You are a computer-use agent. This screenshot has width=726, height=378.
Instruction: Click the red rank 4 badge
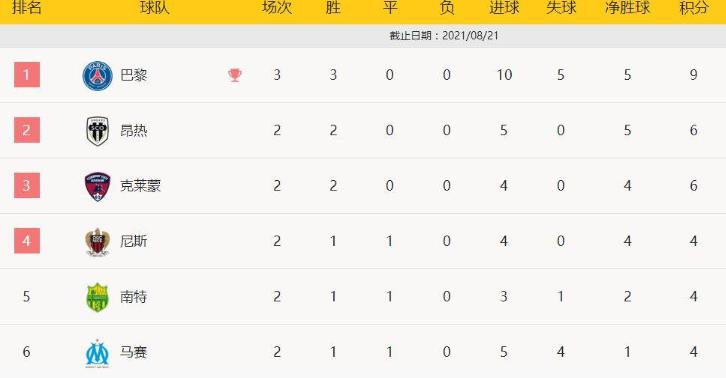pyautogui.click(x=27, y=241)
